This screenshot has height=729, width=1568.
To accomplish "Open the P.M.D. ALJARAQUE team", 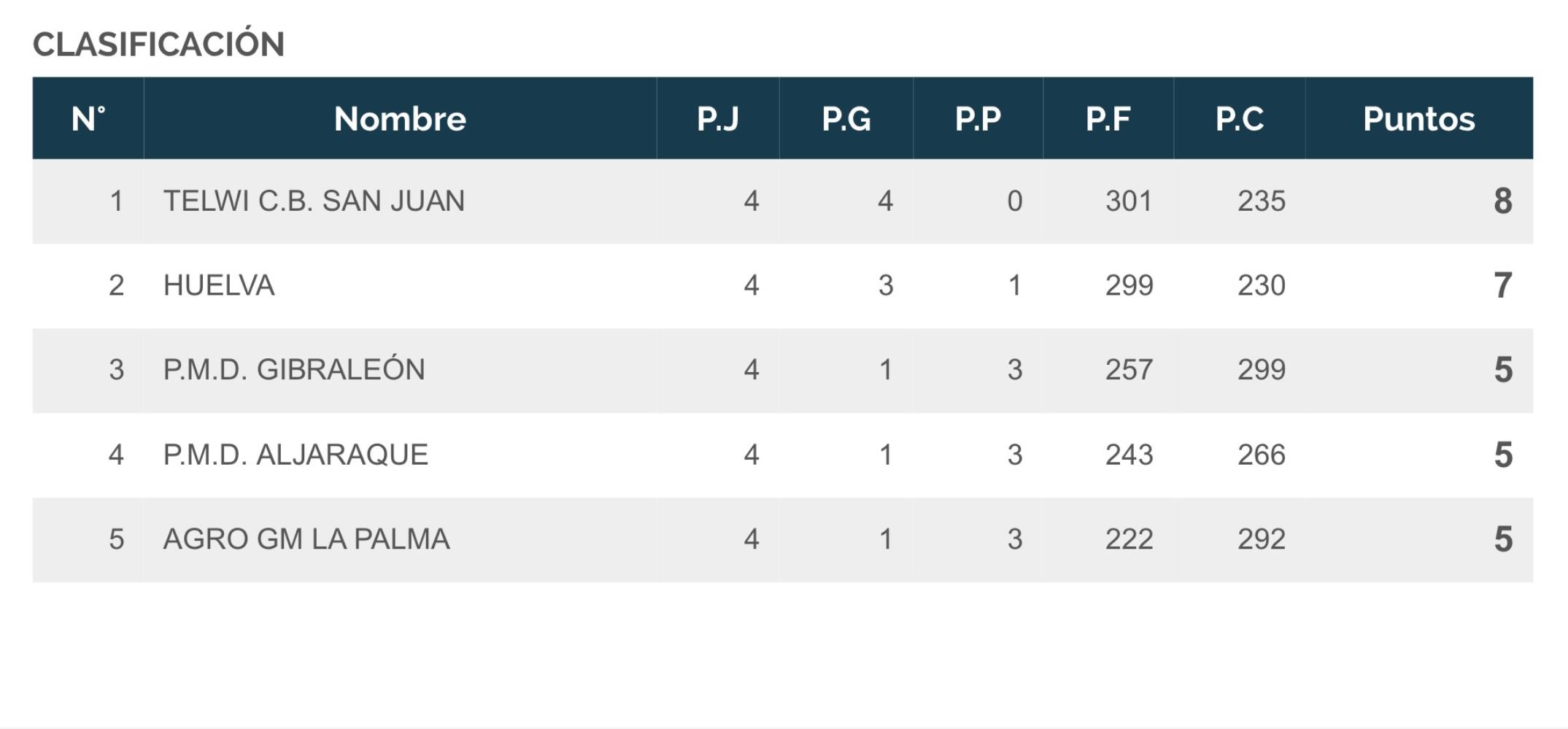I will [296, 455].
